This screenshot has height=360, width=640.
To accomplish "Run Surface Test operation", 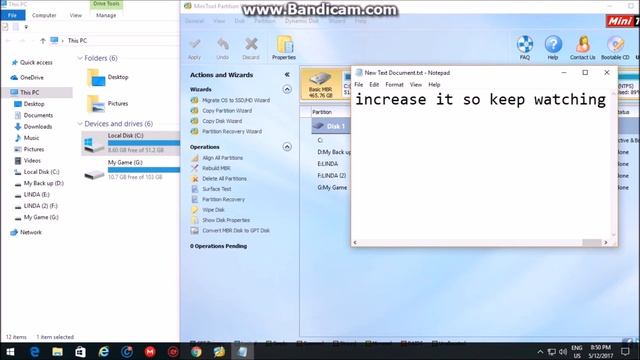I will pyautogui.click(x=211, y=189).
